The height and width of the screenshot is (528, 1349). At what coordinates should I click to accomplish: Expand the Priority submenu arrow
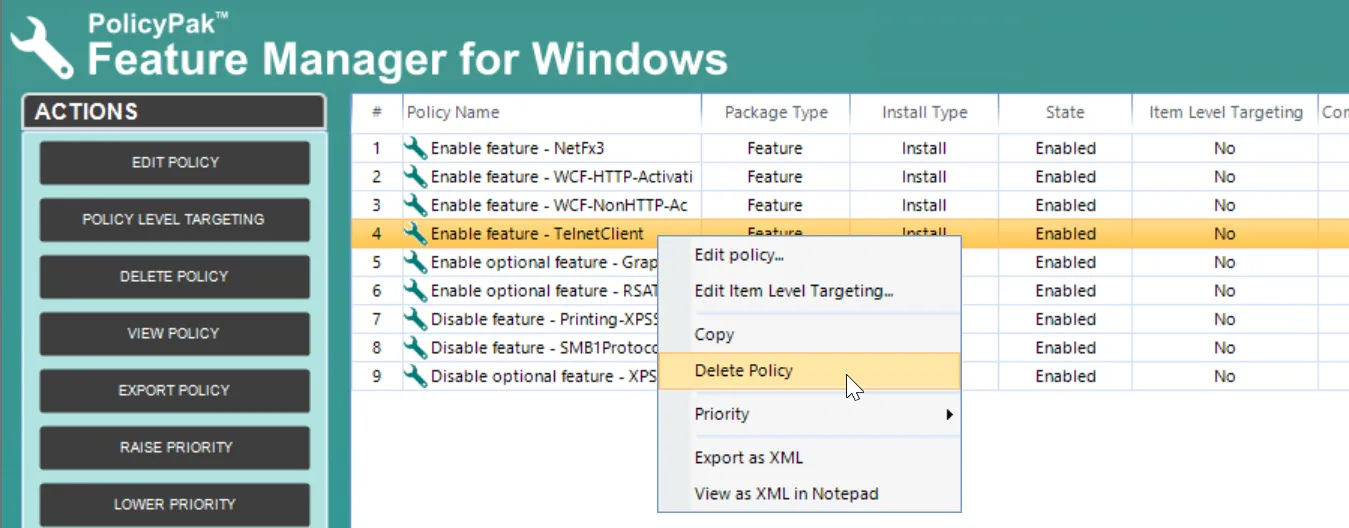point(949,414)
